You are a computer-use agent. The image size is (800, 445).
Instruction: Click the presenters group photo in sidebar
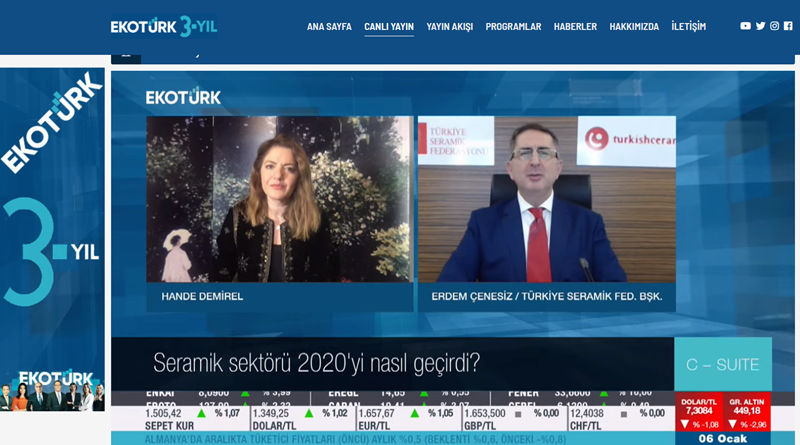53,395
